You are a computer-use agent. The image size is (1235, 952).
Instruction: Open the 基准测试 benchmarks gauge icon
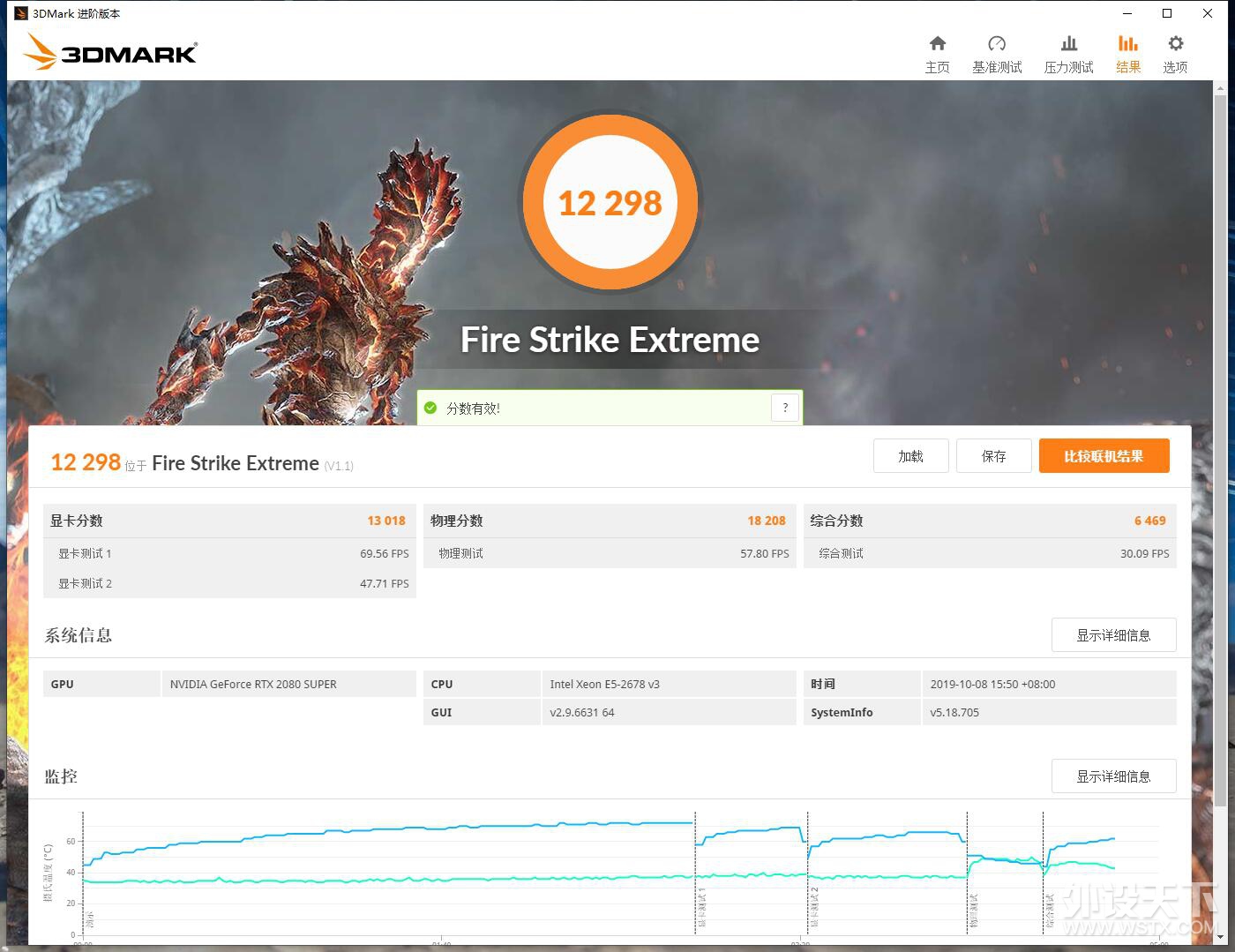pyautogui.click(x=997, y=43)
